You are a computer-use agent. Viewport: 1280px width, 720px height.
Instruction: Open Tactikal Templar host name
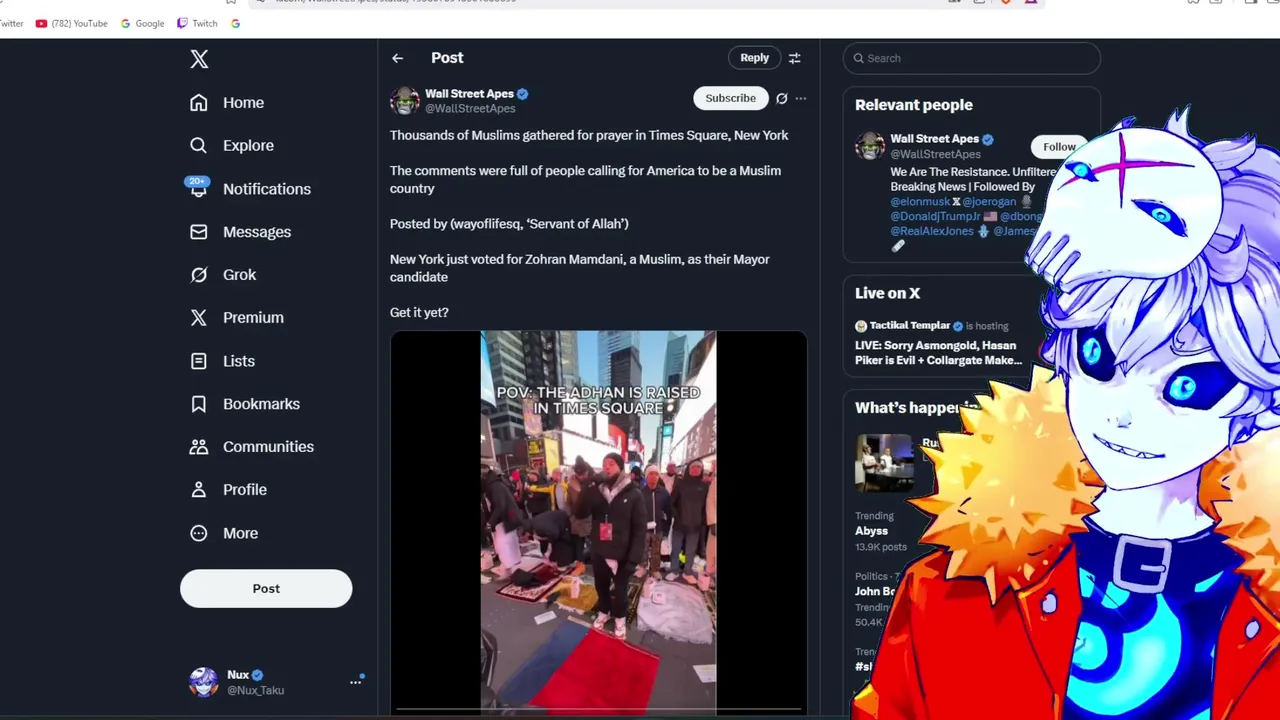[x=909, y=326]
